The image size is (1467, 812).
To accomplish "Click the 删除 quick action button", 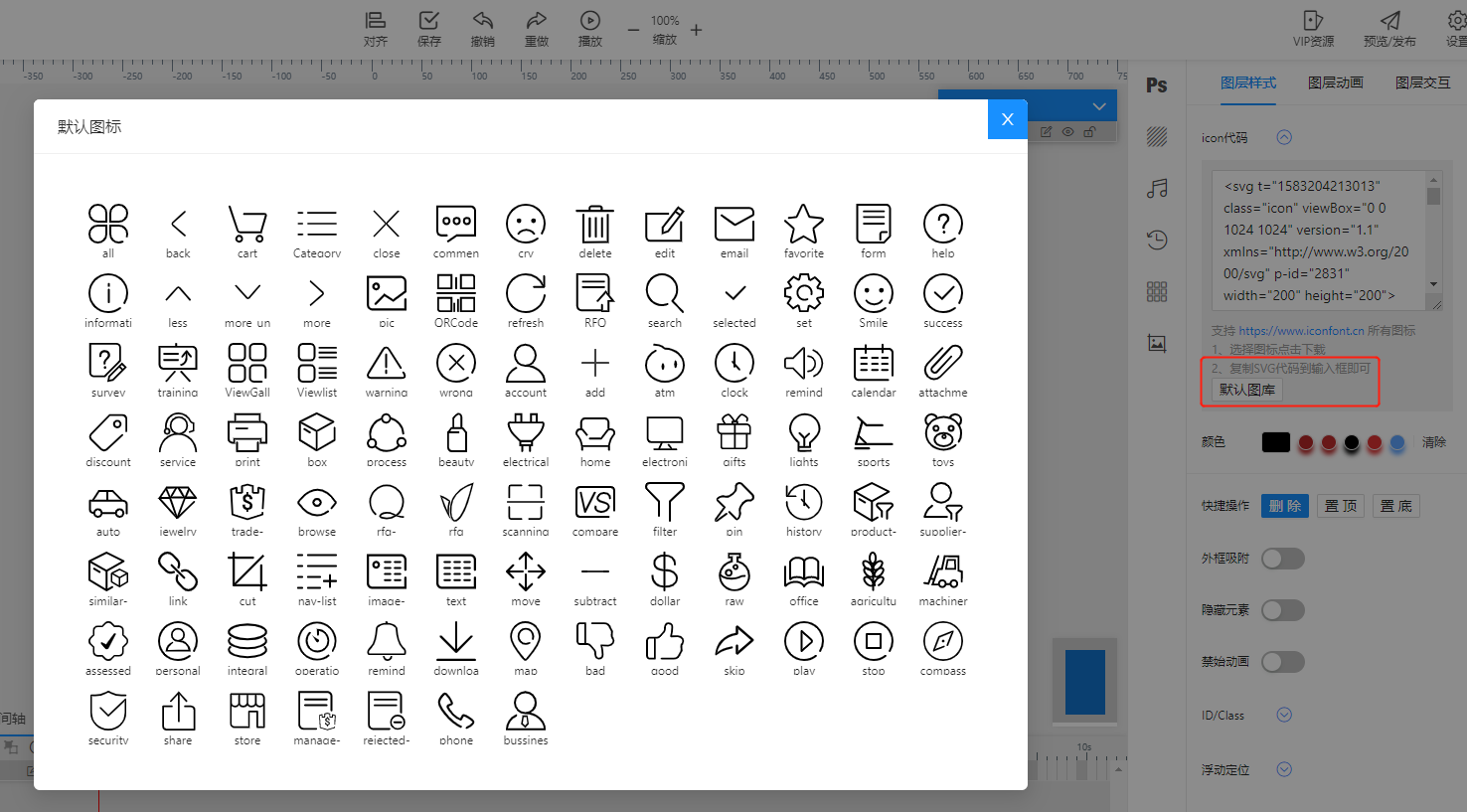I will click(x=1285, y=506).
